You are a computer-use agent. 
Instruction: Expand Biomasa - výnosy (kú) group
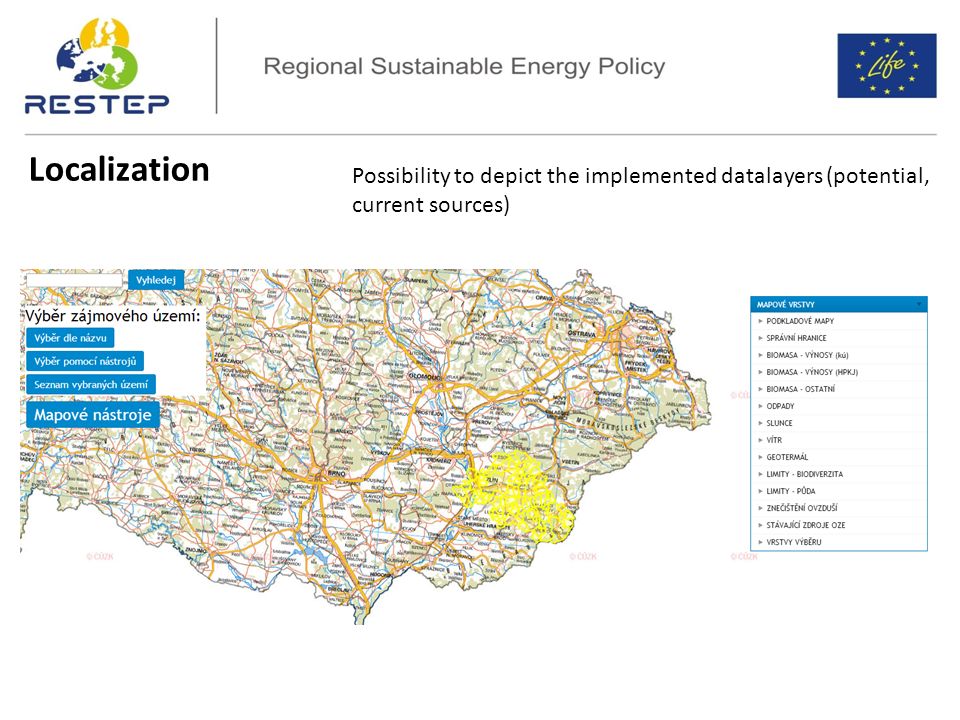[839, 355]
